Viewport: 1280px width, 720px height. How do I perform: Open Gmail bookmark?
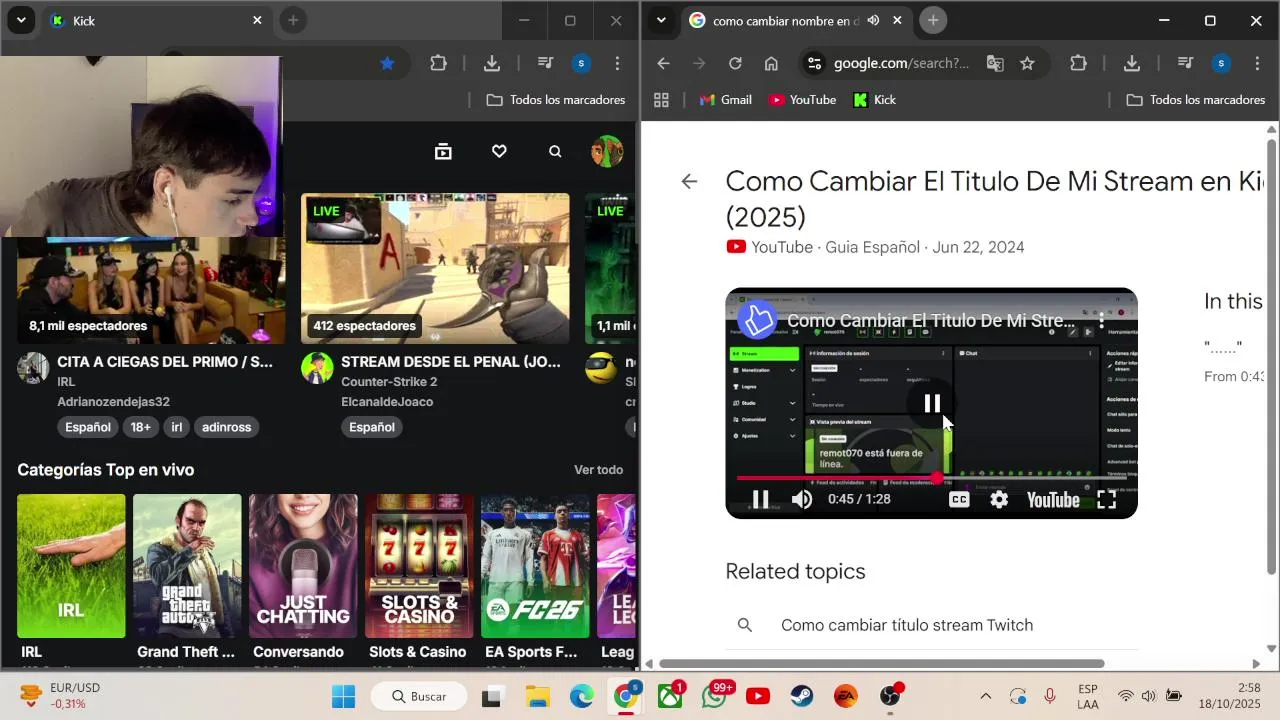click(726, 100)
